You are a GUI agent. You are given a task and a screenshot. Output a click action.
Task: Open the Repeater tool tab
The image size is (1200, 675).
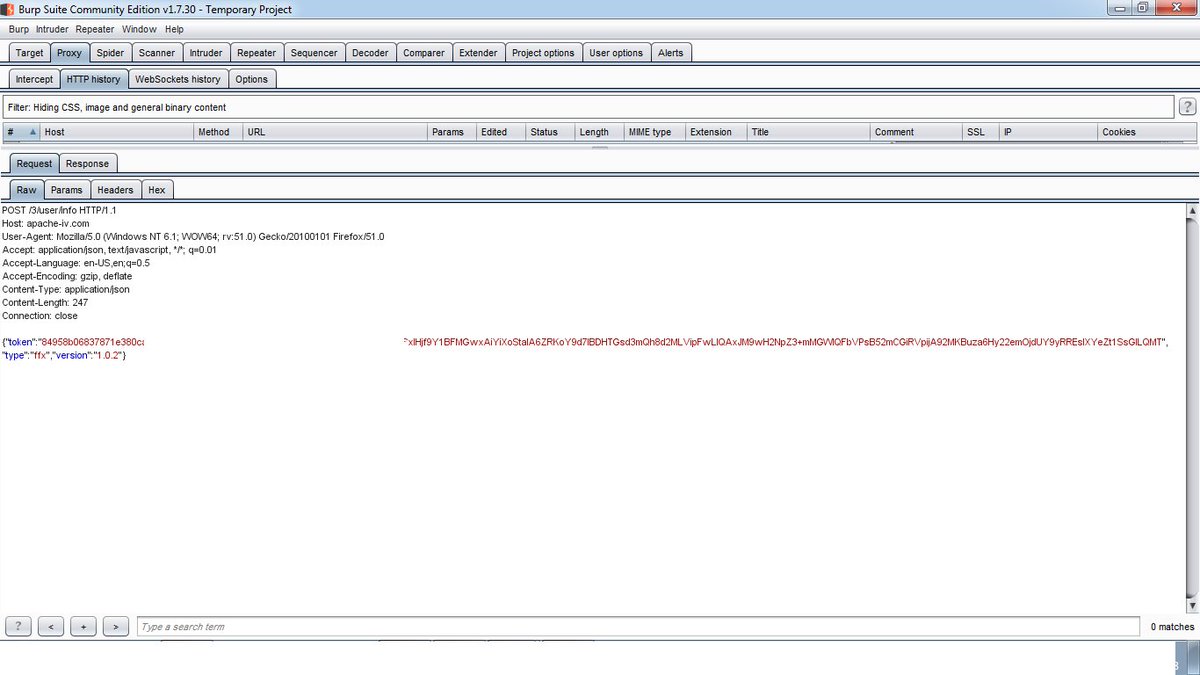click(257, 53)
